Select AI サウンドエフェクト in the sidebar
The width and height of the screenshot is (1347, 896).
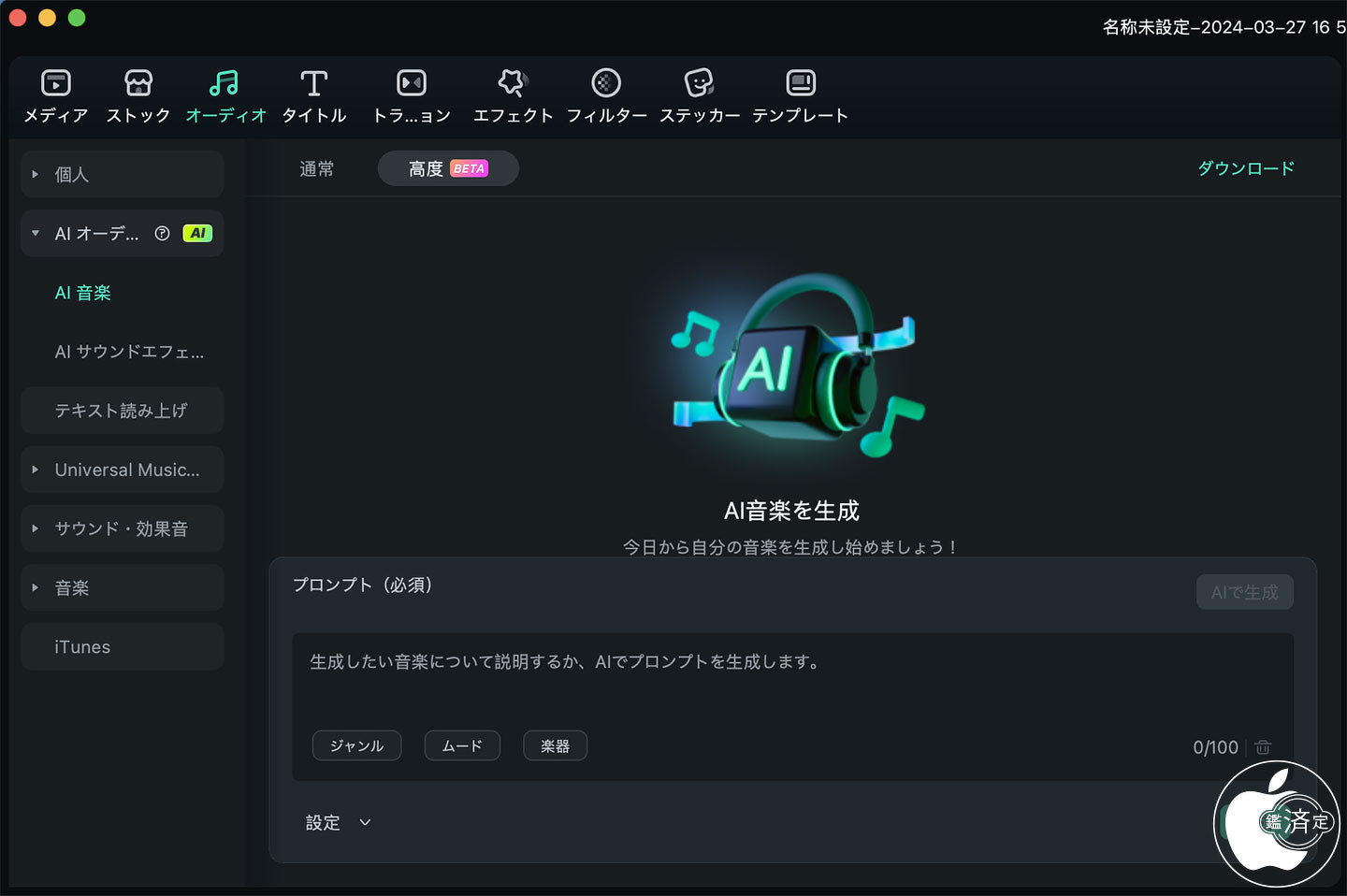tap(129, 352)
